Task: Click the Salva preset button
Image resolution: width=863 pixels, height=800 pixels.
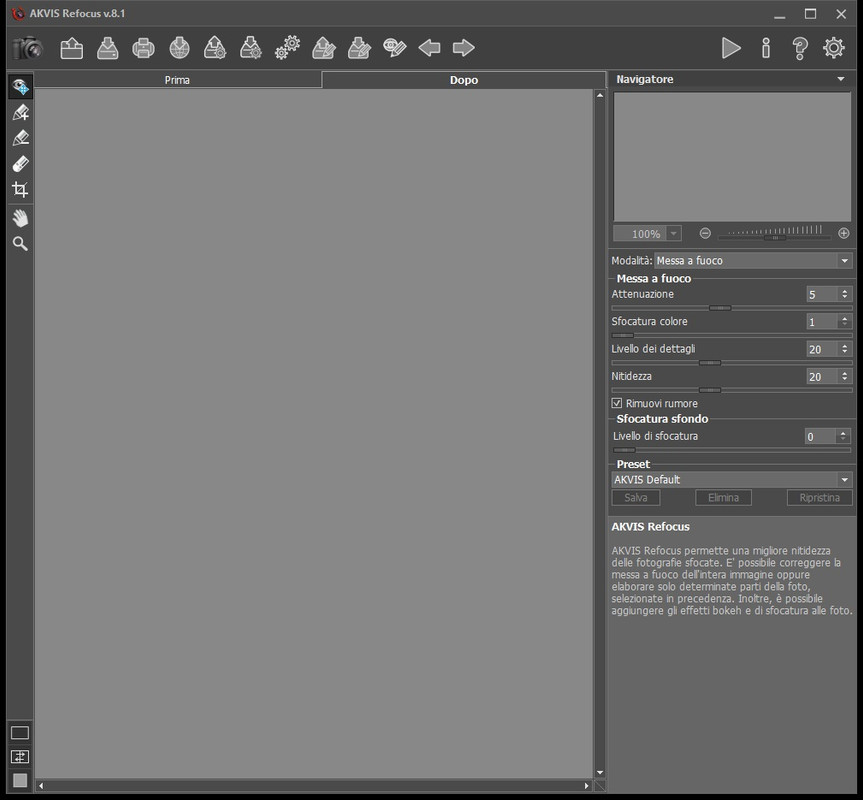Action: pyautogui.click(x=636, y=497)
